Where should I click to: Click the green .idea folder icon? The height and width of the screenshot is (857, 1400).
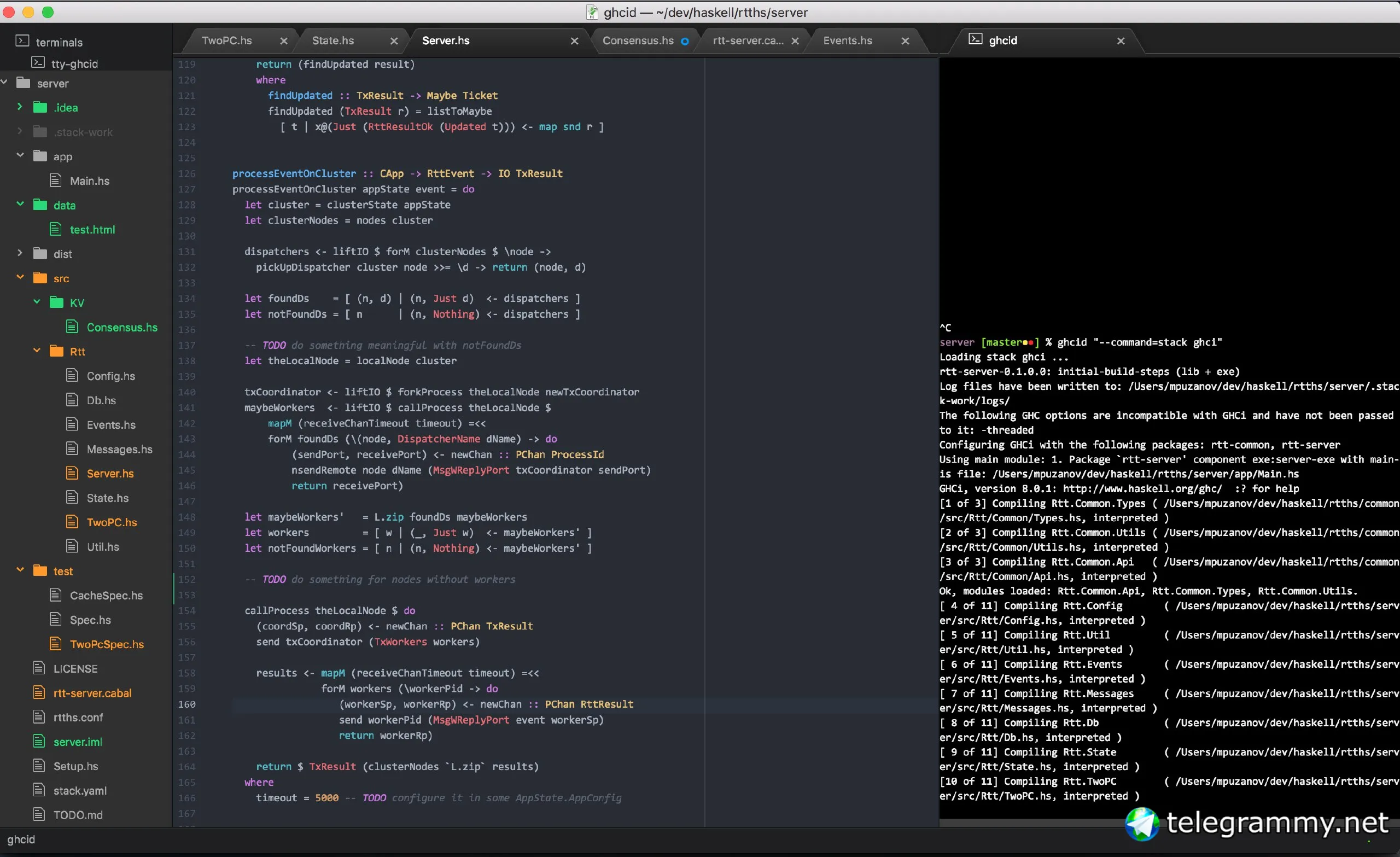point(40,107)
